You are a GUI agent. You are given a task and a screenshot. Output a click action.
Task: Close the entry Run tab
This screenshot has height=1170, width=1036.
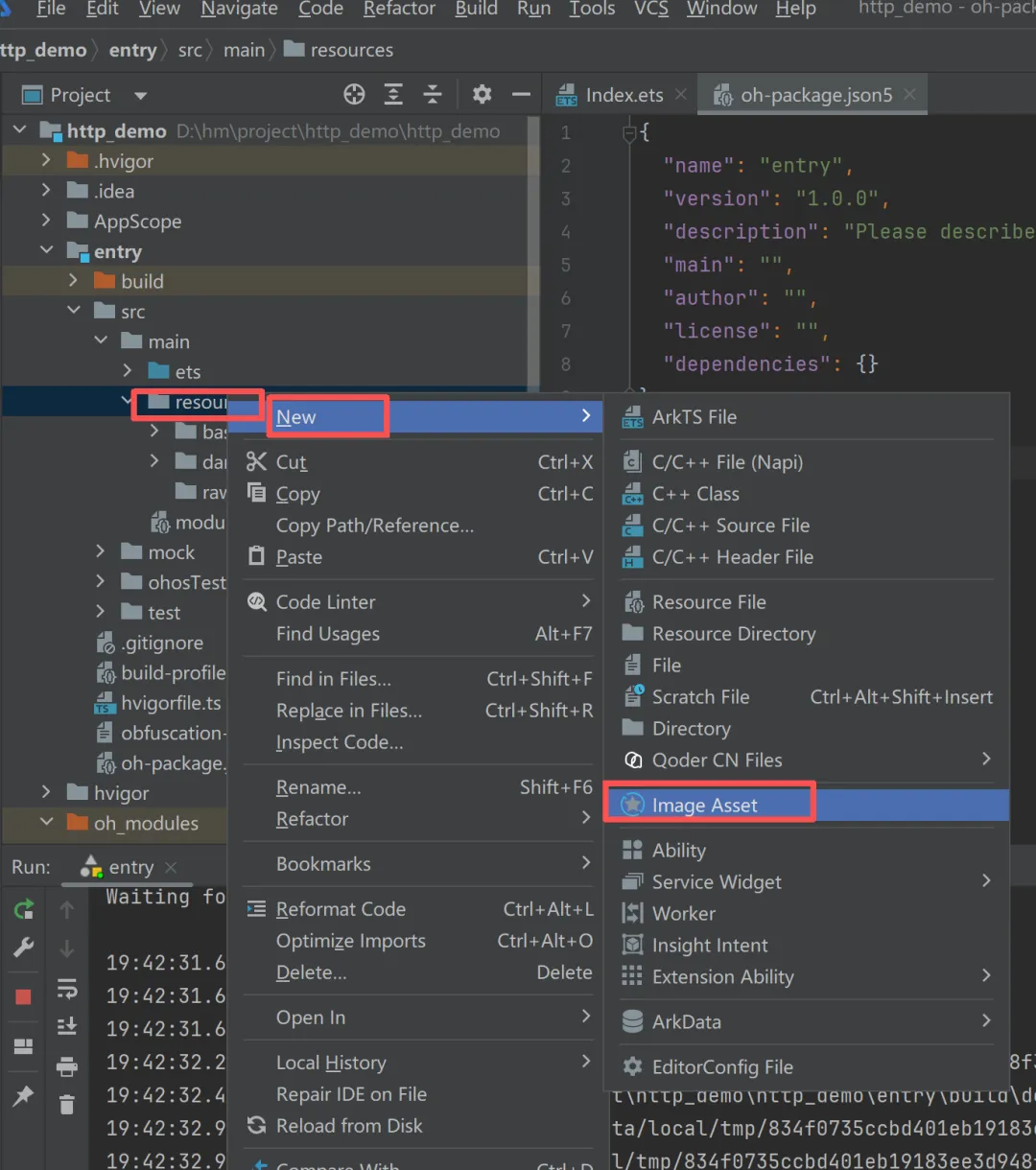[171, 867]
